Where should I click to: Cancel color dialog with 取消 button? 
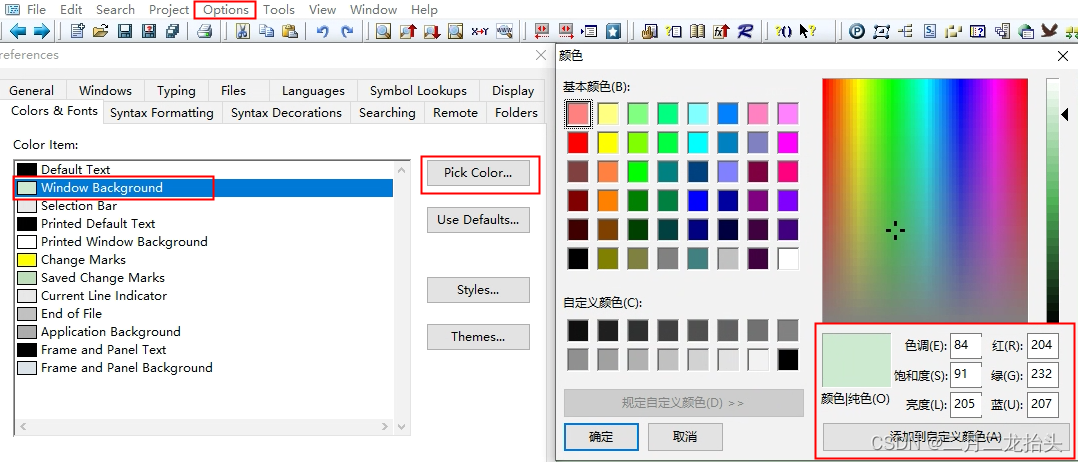coord(685,437)
